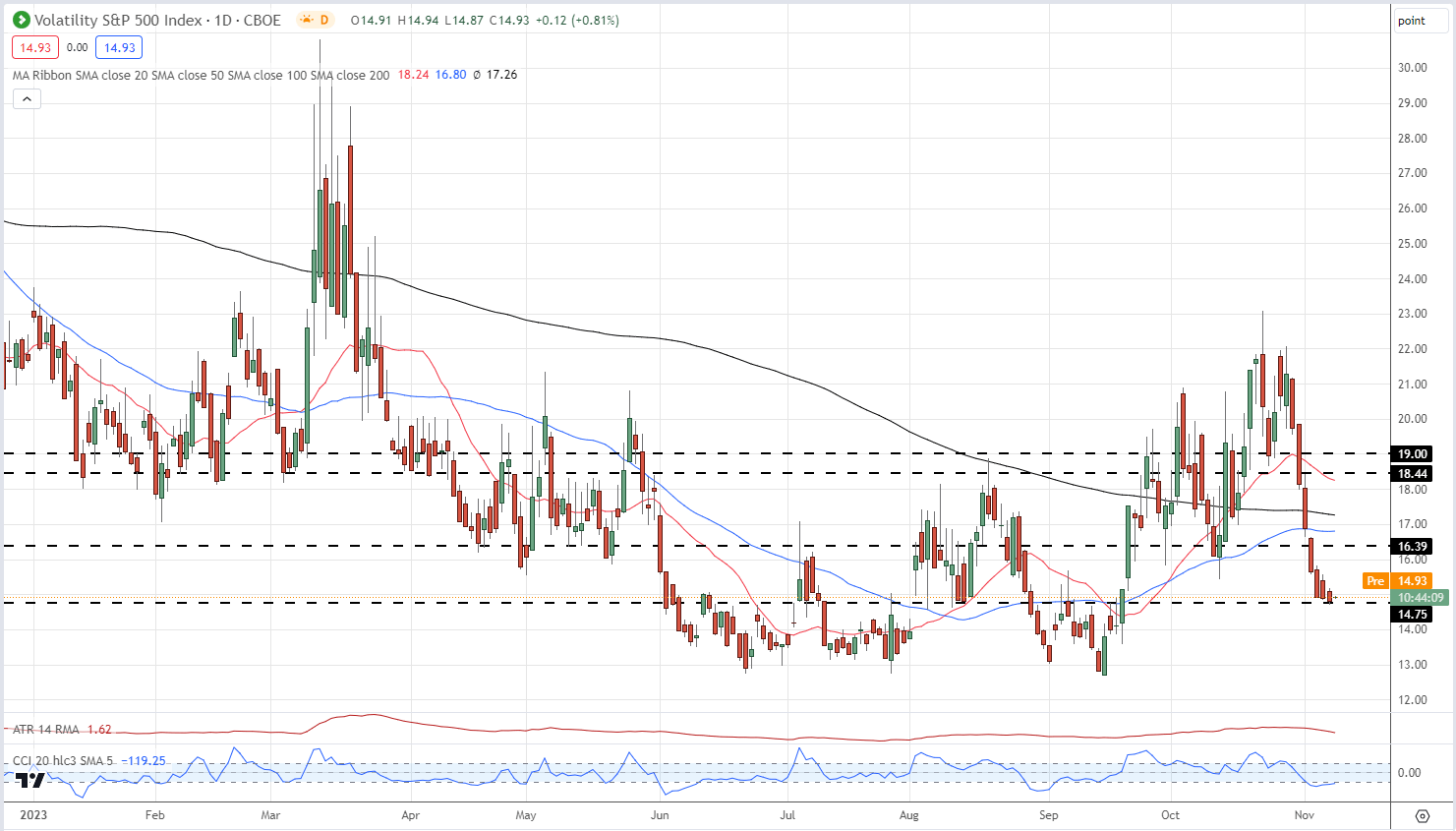Click the blue buy price 14.93
The height and width of the screenshot is (831, 1456).
119,47
